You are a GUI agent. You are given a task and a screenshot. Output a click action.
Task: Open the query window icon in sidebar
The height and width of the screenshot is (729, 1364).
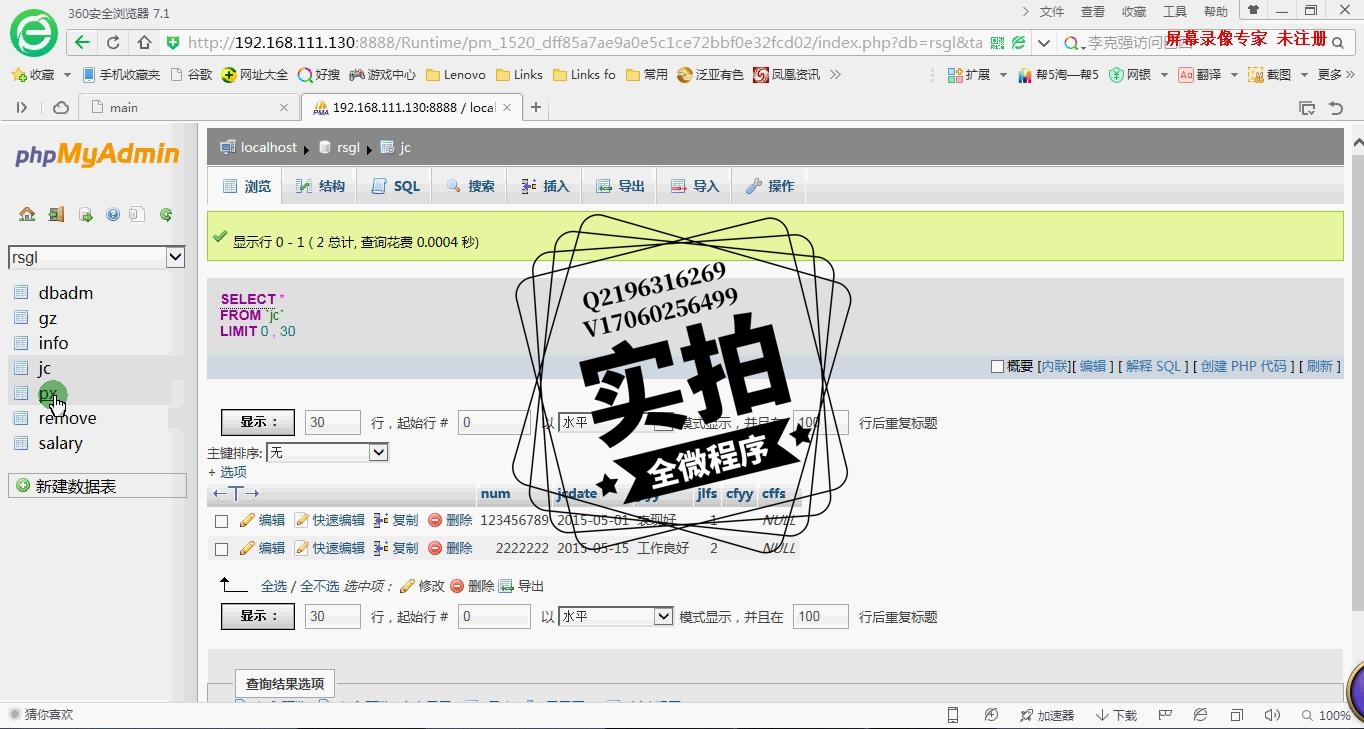(x=86, y=214)
